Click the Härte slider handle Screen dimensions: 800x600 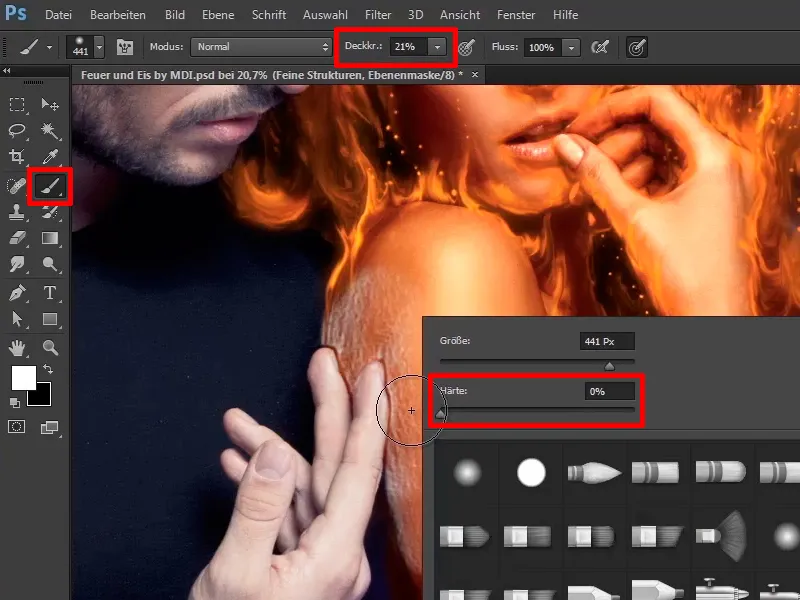[440, 413]
